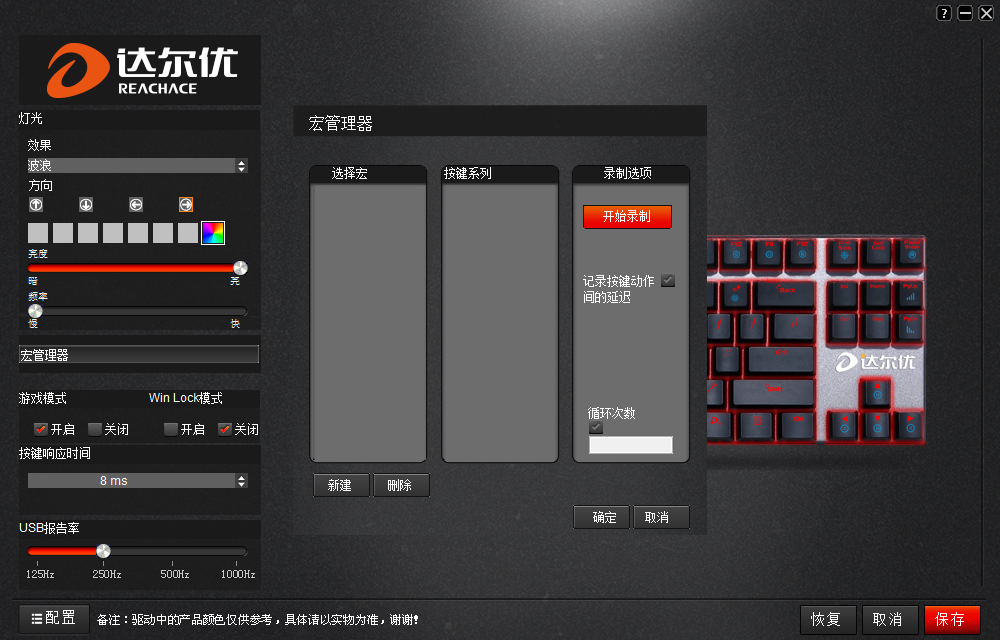Screen dimensions: 1000x640
Task: Toggle the 循环次数 loop count checkbox
Action: [x=596, y=428]
